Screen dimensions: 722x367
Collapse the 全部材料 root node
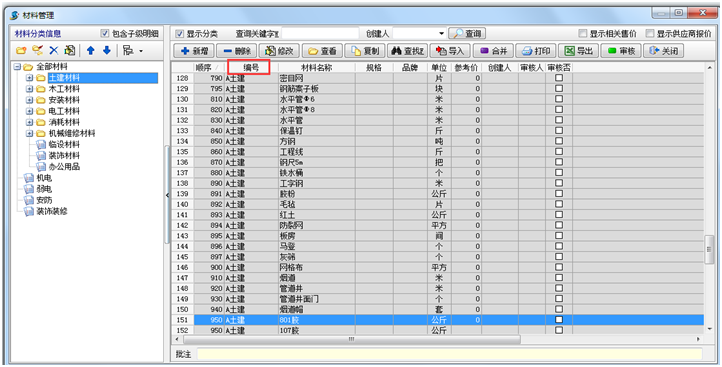(17, 67)
